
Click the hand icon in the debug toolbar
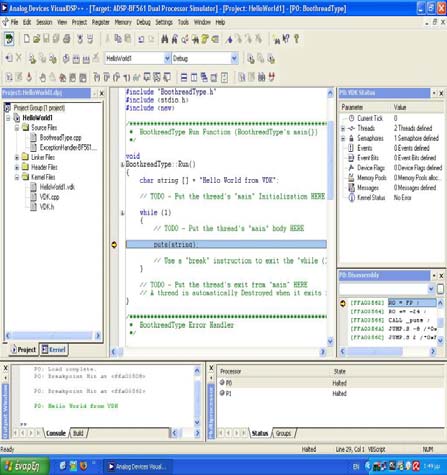pyautogui.click(x=42, y=77)
